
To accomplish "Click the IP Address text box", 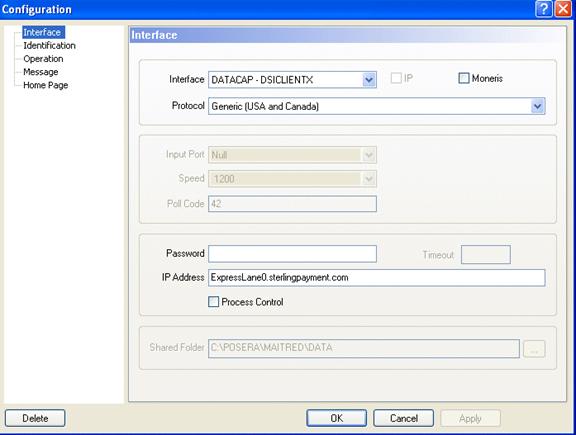I will click(377, 278).
